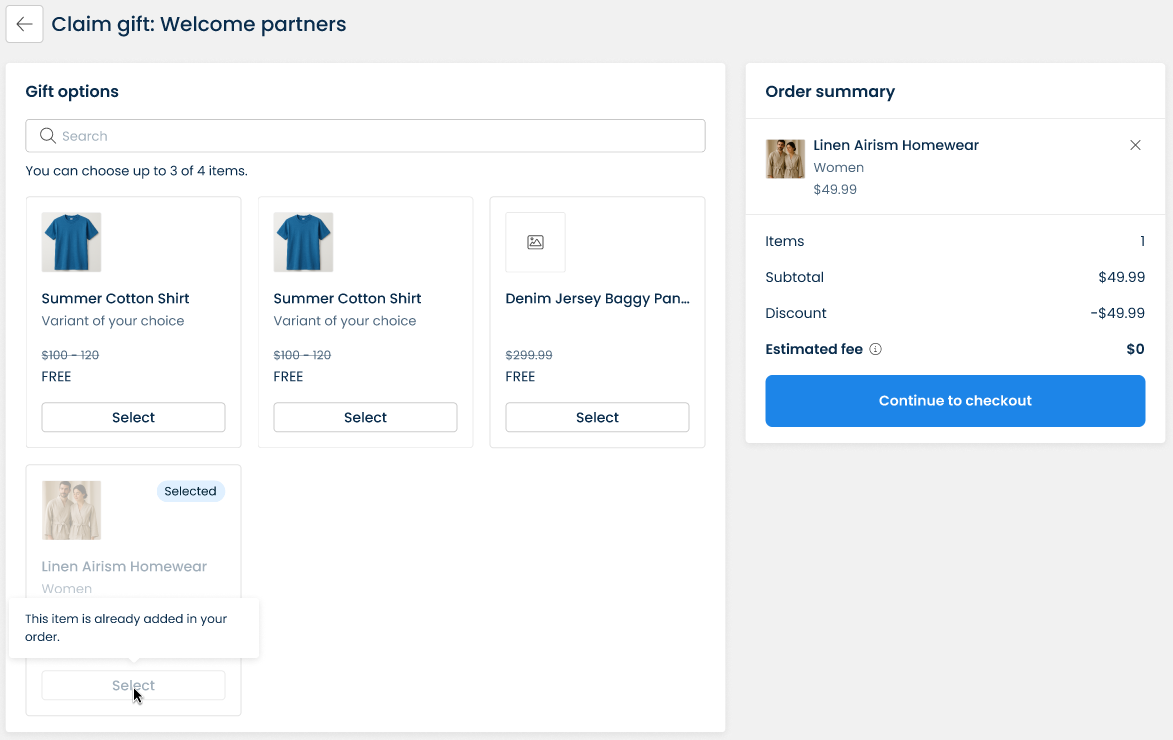Click the 'already added in your order' tooltip
Image resolution: width=1173 pixels, height=740 pixels.
133,627
